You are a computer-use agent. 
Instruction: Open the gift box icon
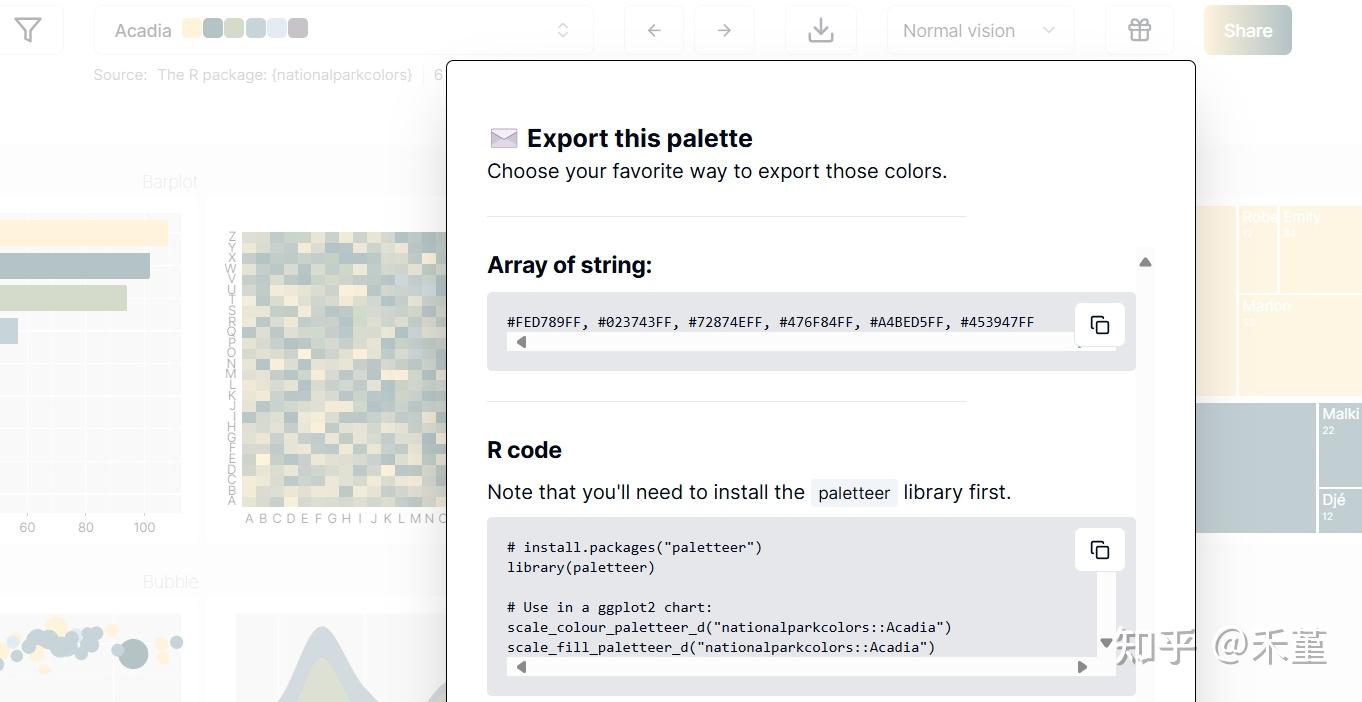[1139, 31]
